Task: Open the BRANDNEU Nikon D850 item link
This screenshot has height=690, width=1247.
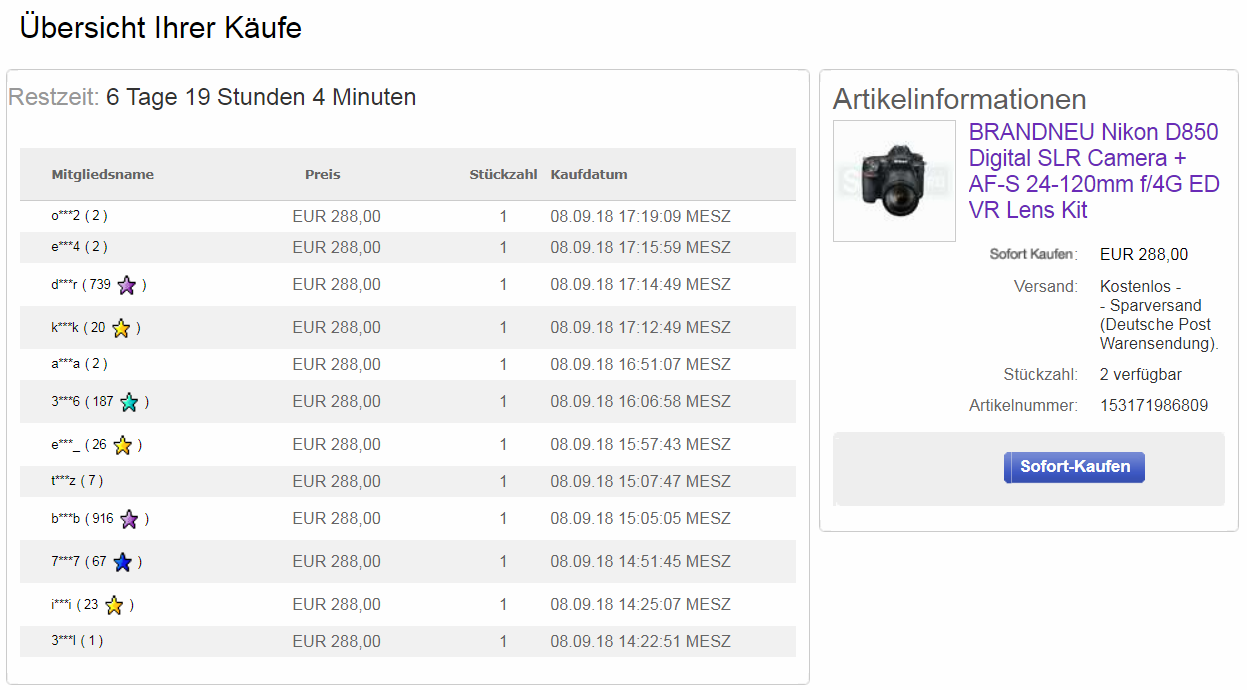Action: 1094,171
